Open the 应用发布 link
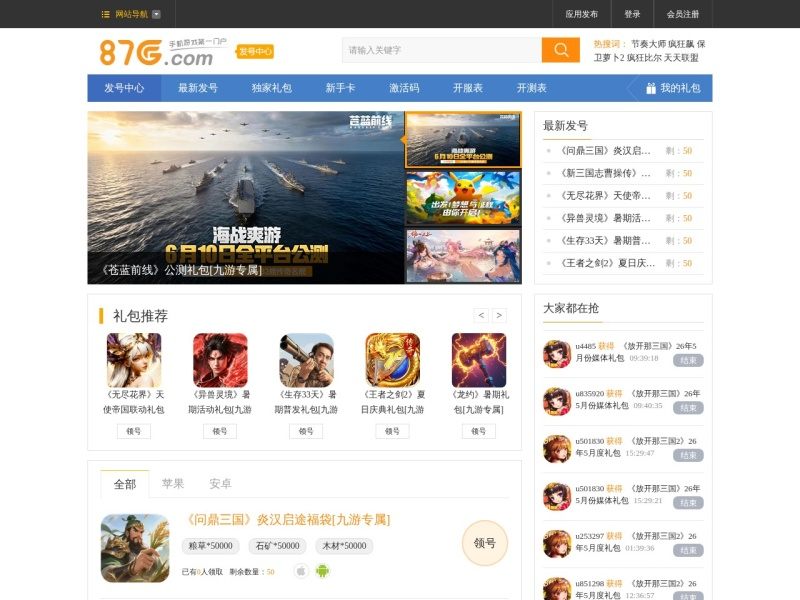The height and width of the screenshot is (600, 800). tap(582, 14)
